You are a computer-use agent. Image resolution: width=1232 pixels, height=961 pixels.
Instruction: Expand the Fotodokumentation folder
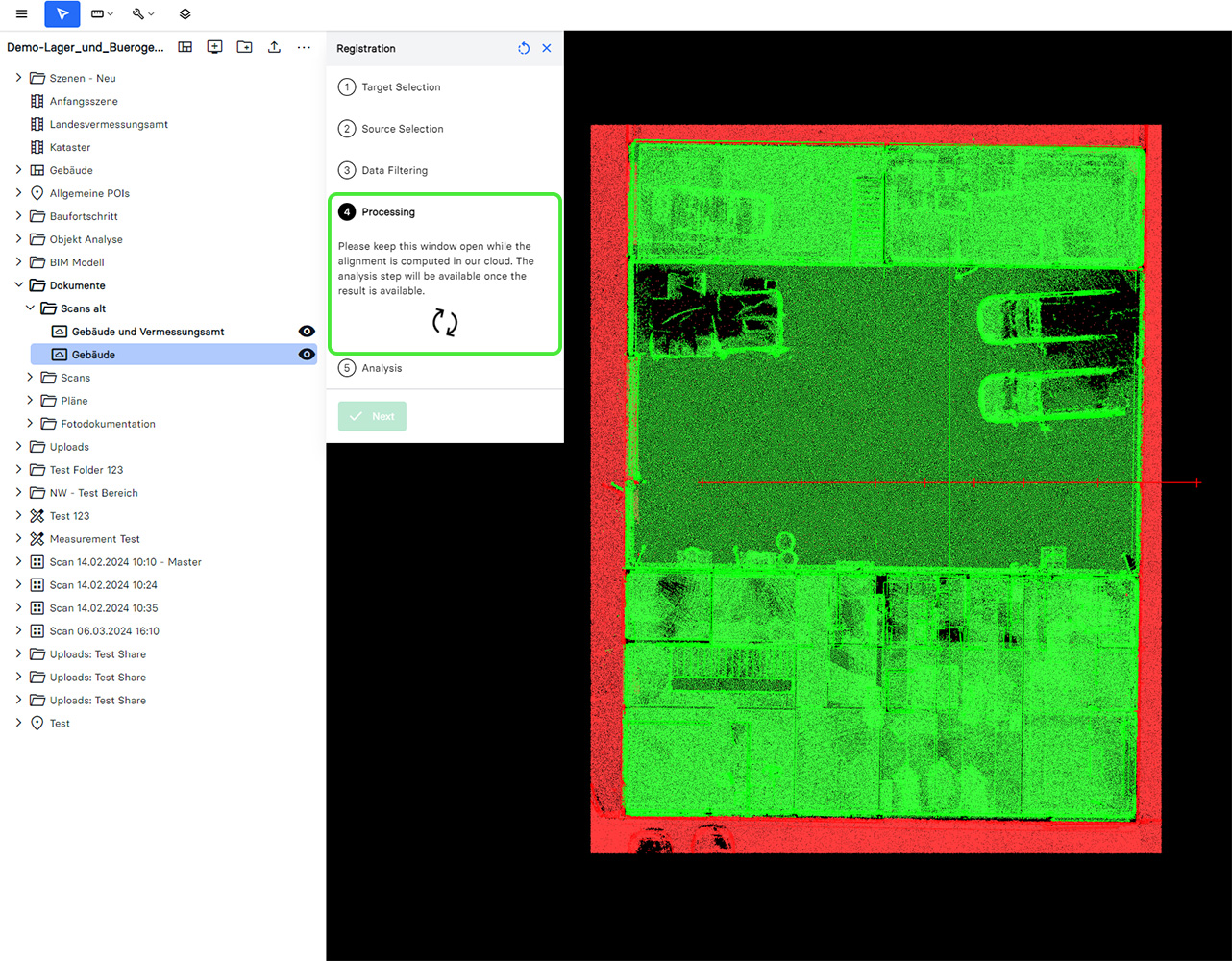click(x=30, y=424)
